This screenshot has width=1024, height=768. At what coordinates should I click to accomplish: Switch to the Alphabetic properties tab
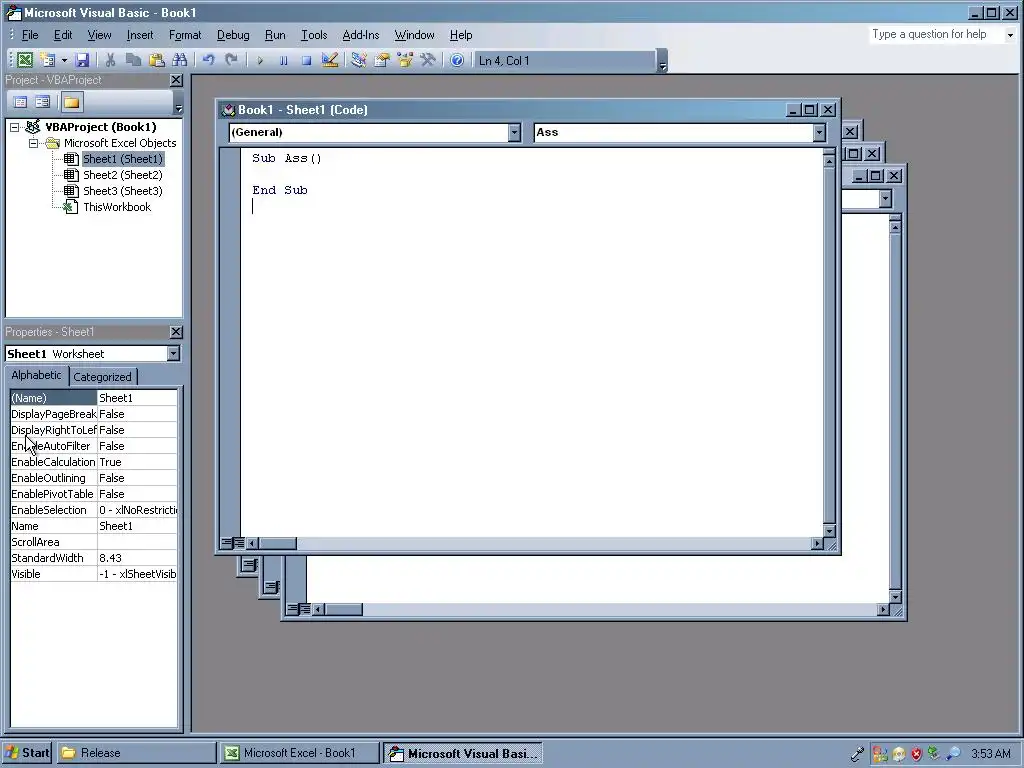click(36, 376)
